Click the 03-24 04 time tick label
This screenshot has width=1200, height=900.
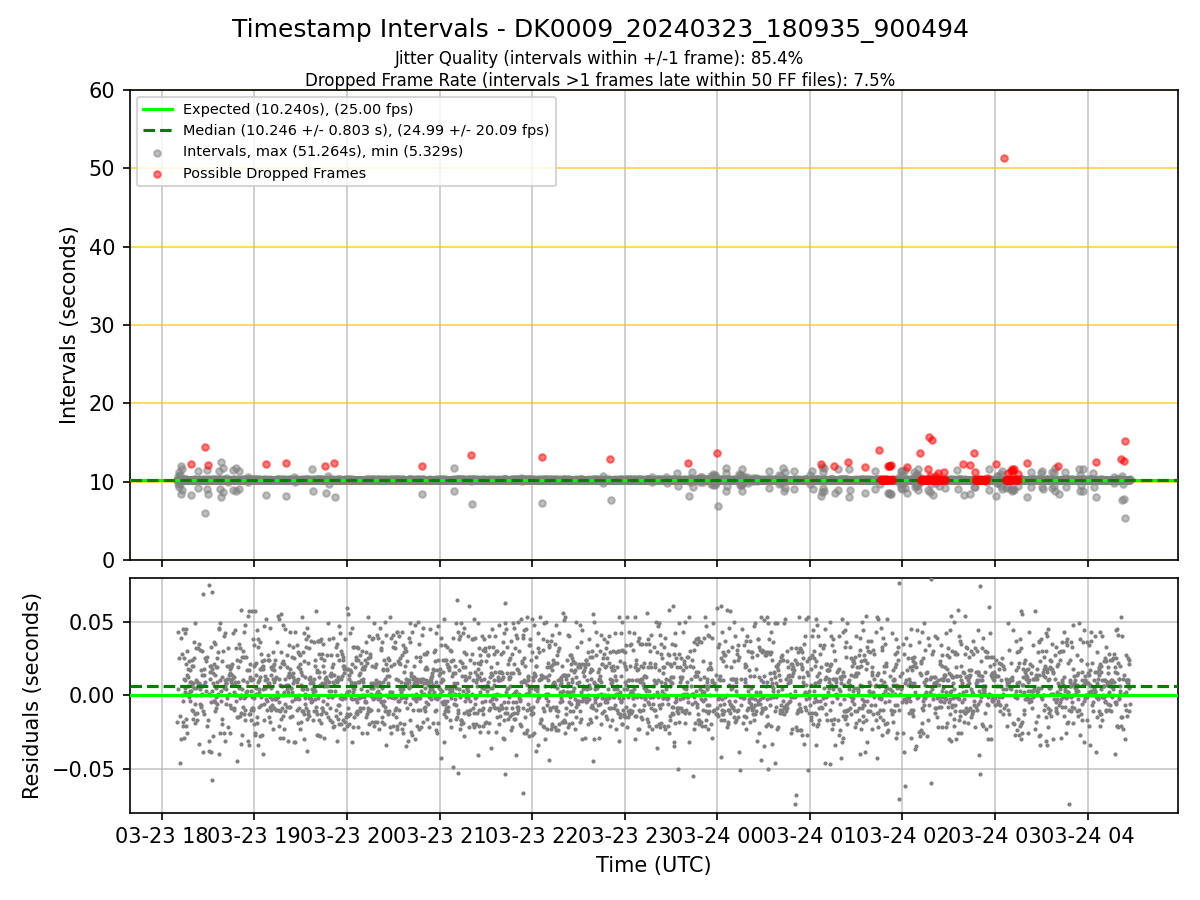pyautogui.click(x=1088, y=836)
